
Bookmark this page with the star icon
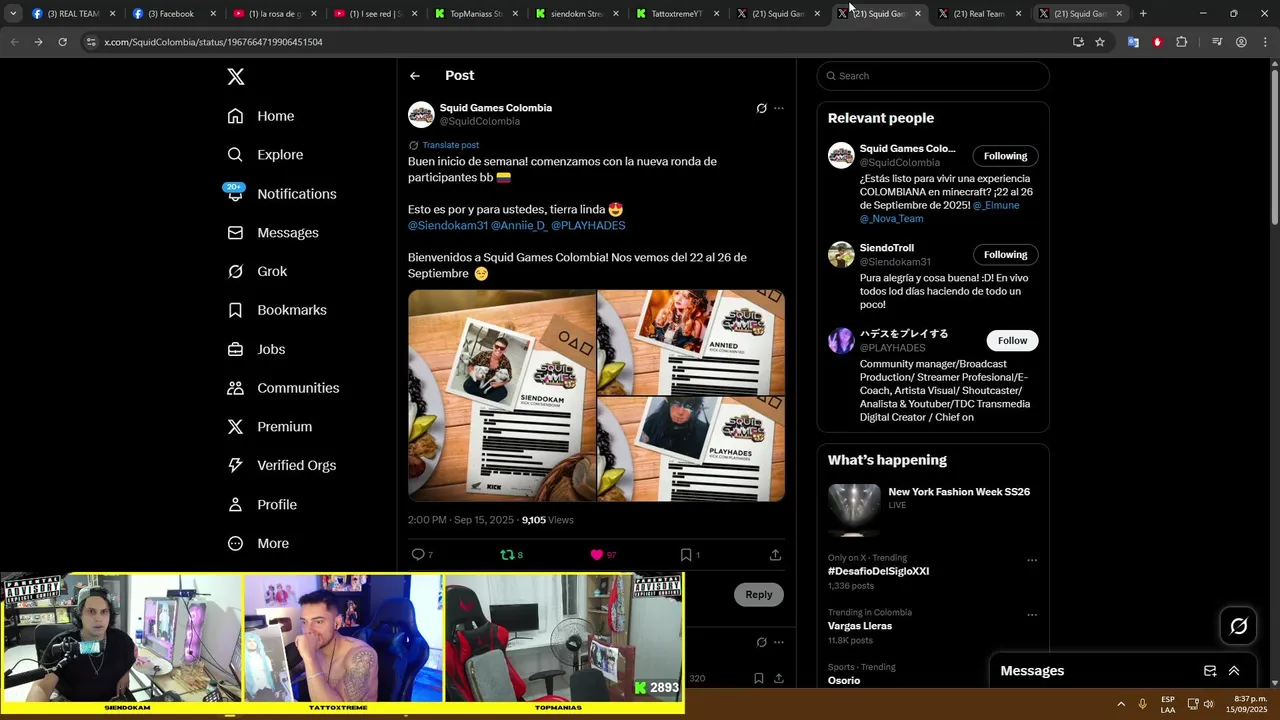point(1100,42)
